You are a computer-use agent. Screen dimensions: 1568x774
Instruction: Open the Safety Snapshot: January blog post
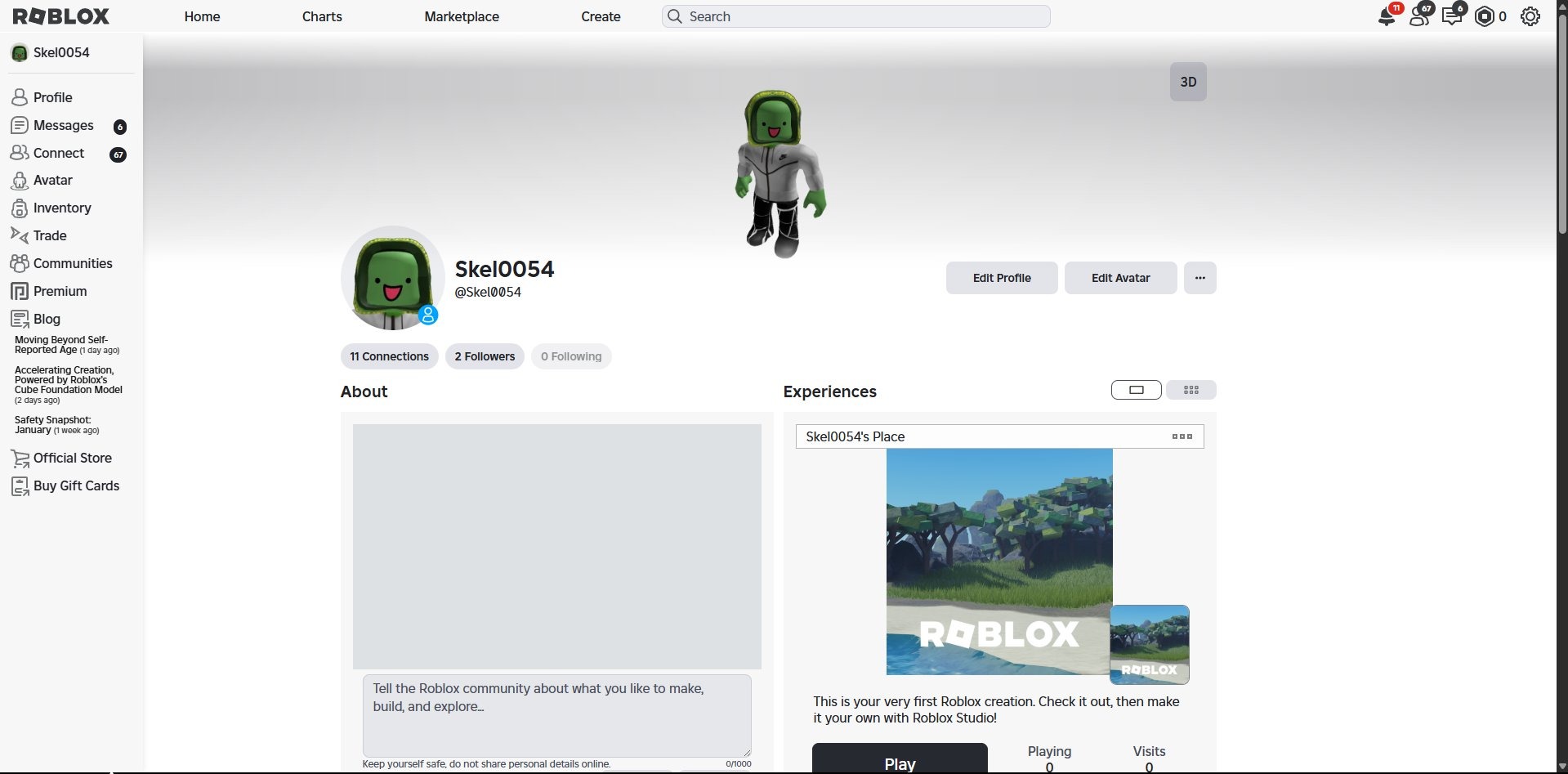pos(57,425)
